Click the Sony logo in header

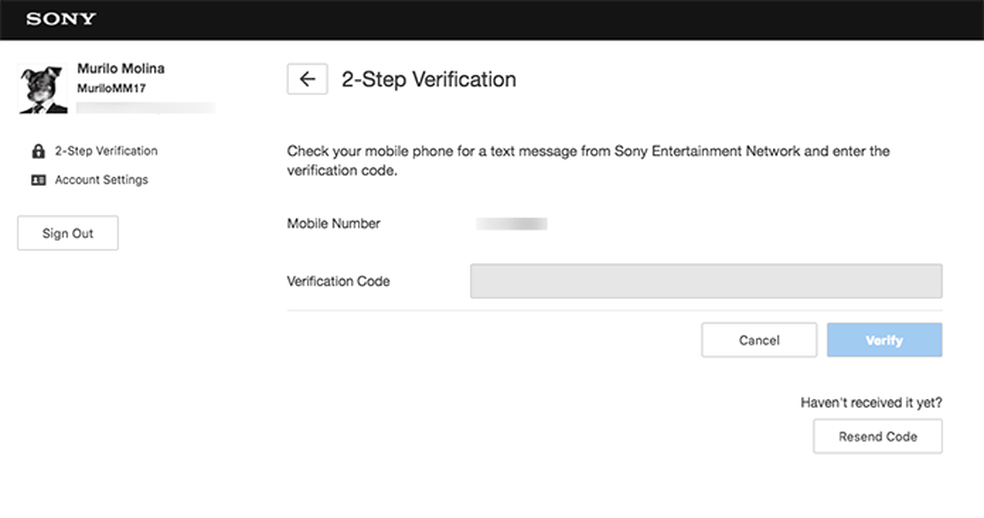click(x=61, y=19)
